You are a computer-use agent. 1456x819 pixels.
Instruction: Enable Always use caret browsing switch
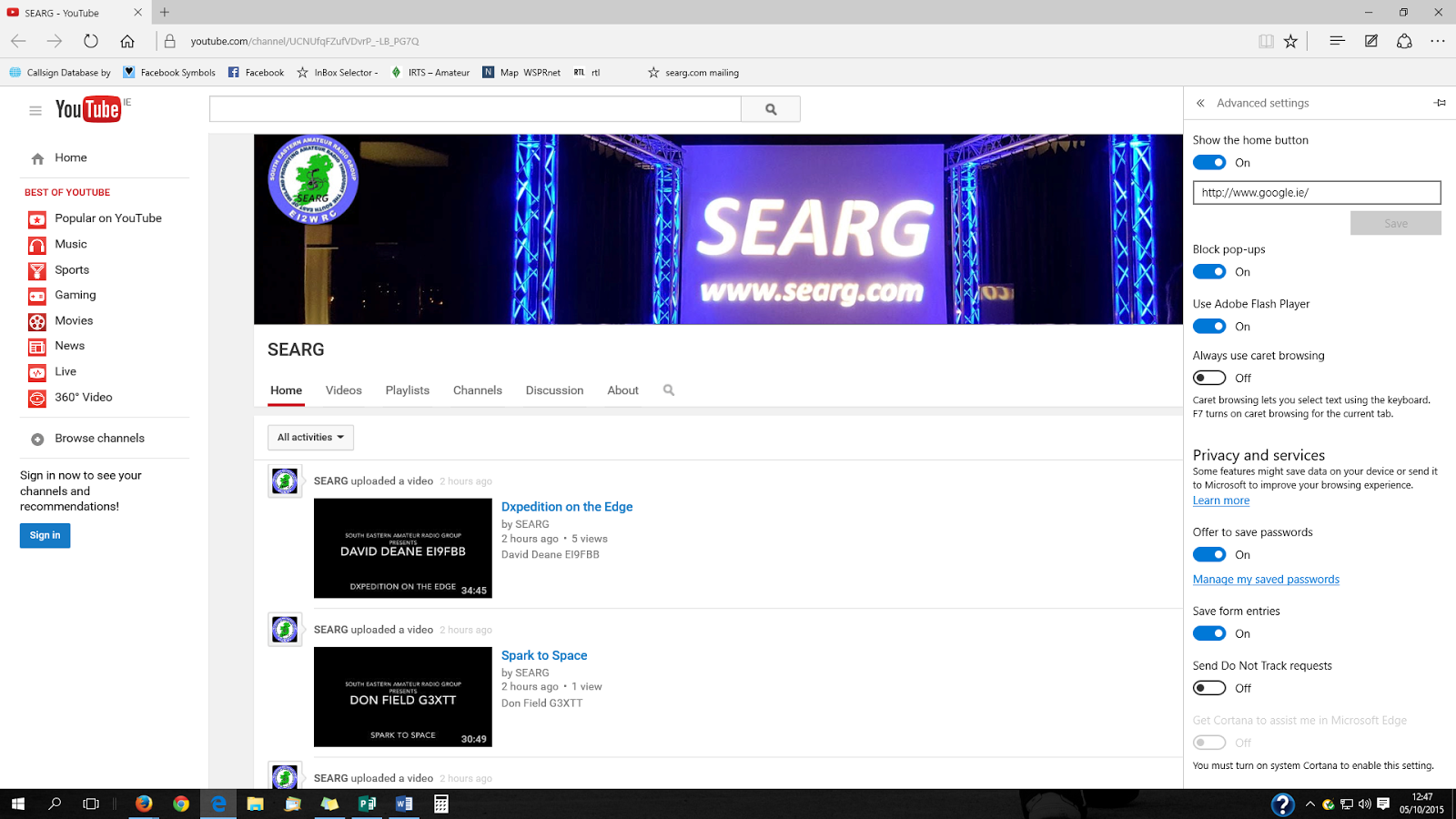coord(1209,378)
